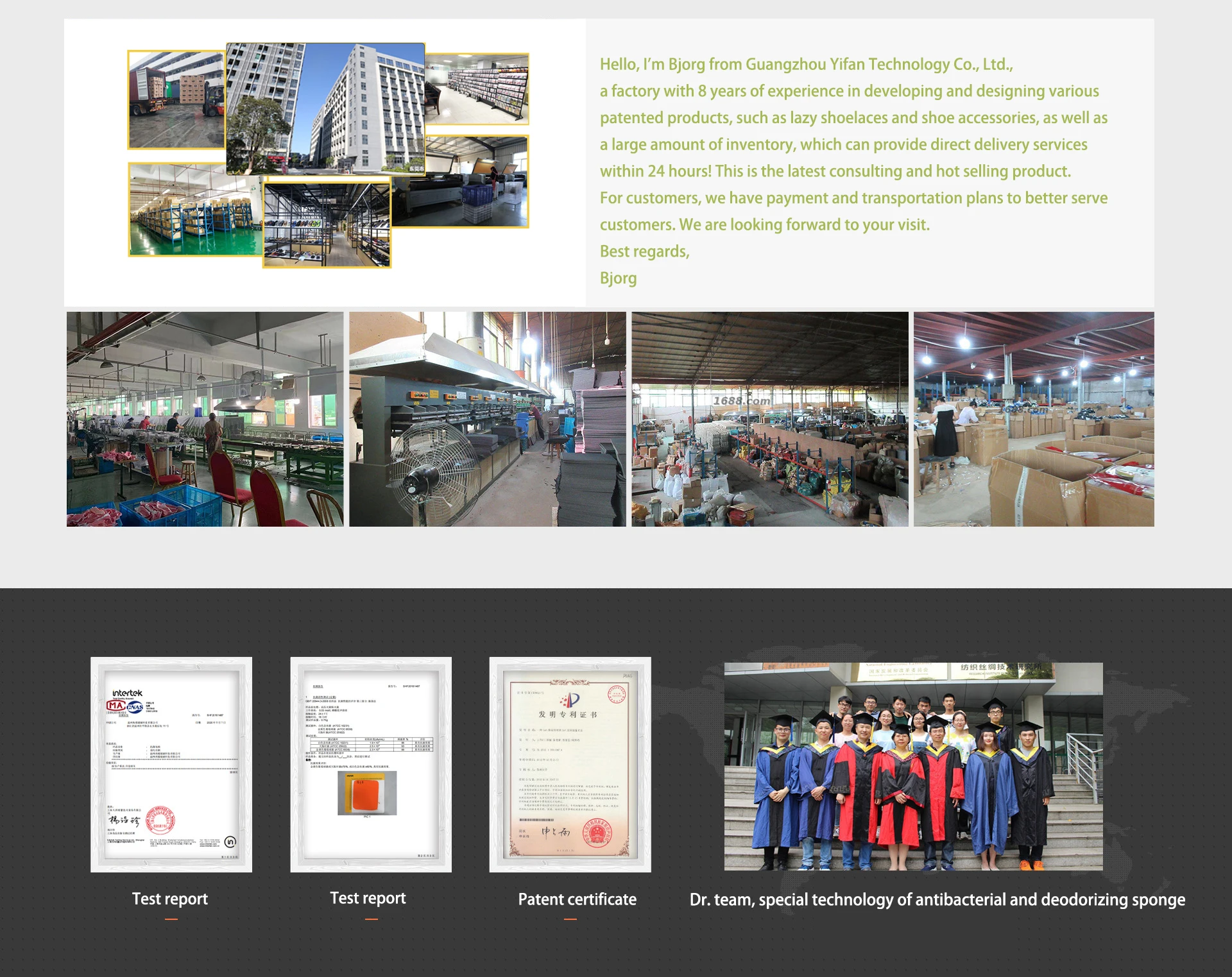Click the showroom shelves photo in collage
Screen dimensions: 1232x977
tap(477, 89)
